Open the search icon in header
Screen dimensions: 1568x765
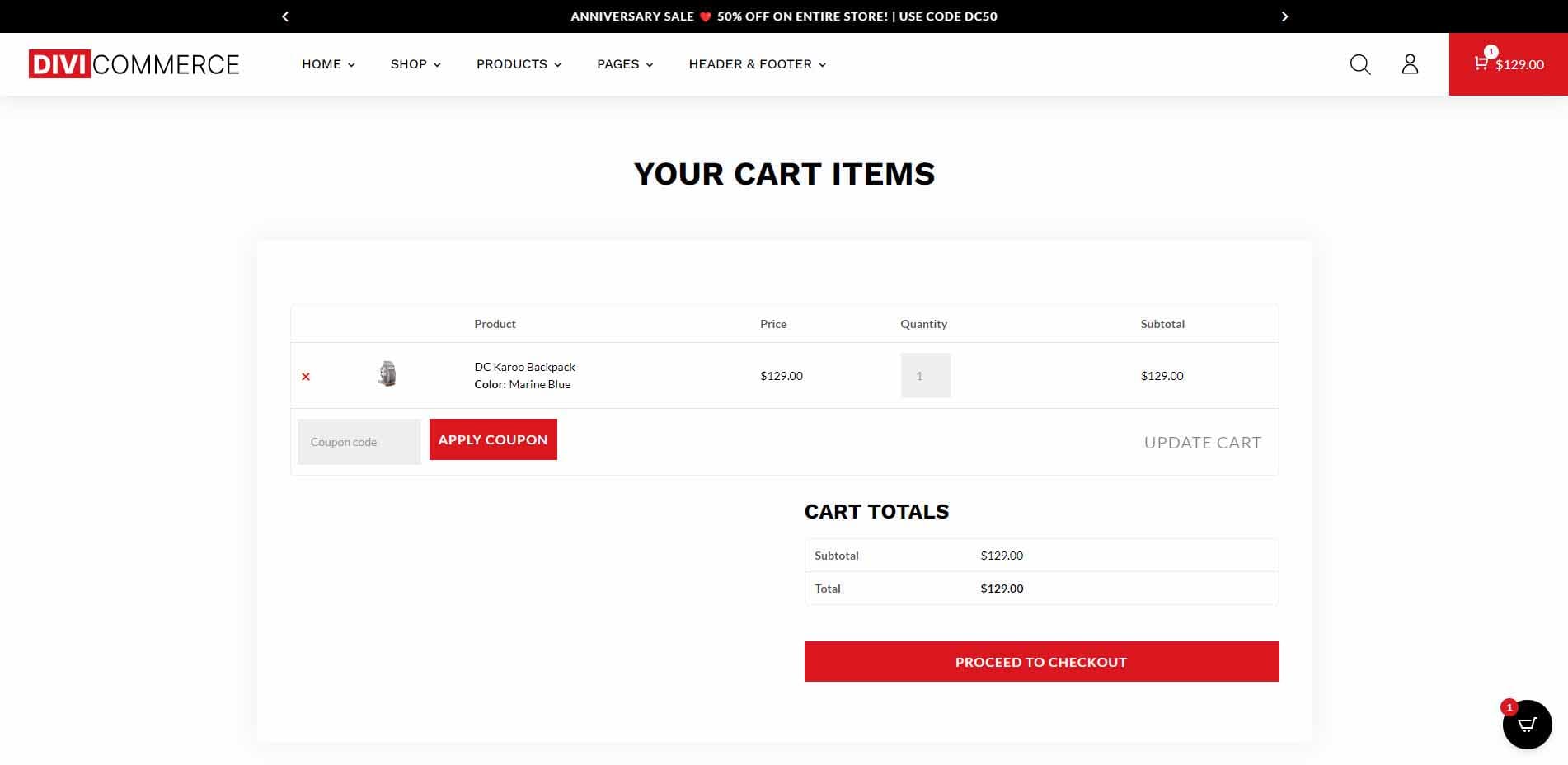tap(1359, 64)
